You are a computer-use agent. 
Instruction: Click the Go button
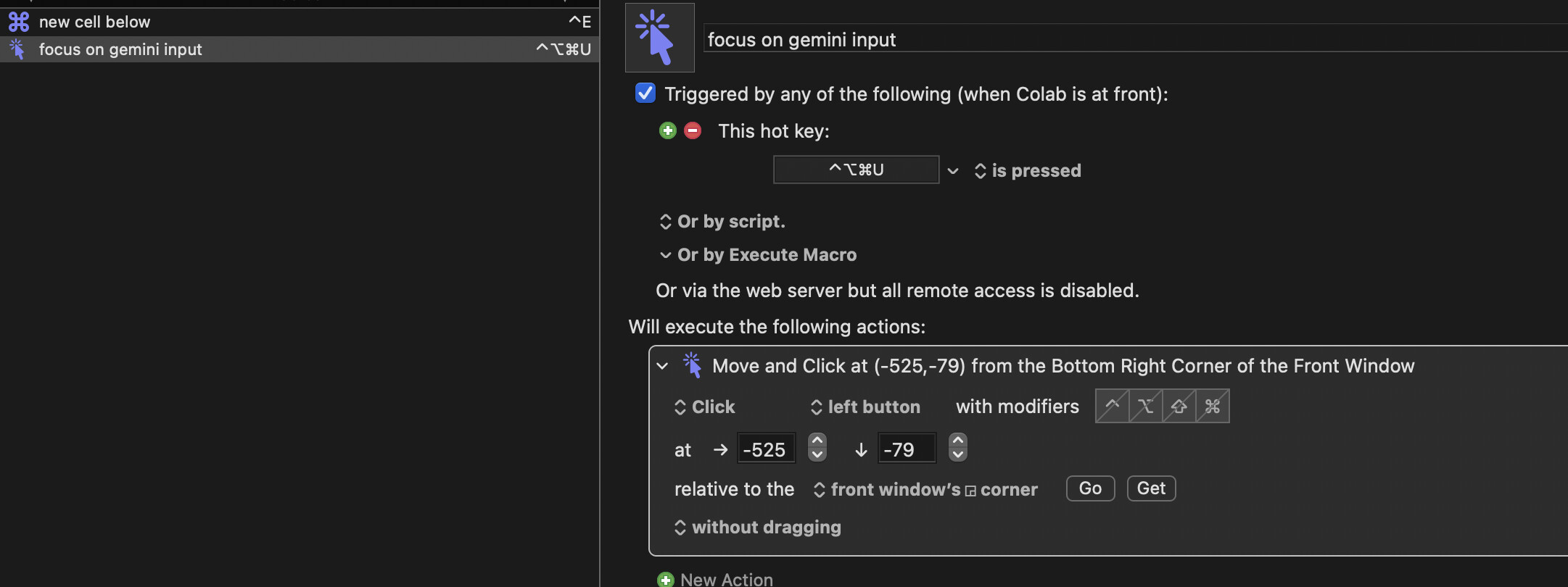pyautogui.click(x=1090, y=488)
